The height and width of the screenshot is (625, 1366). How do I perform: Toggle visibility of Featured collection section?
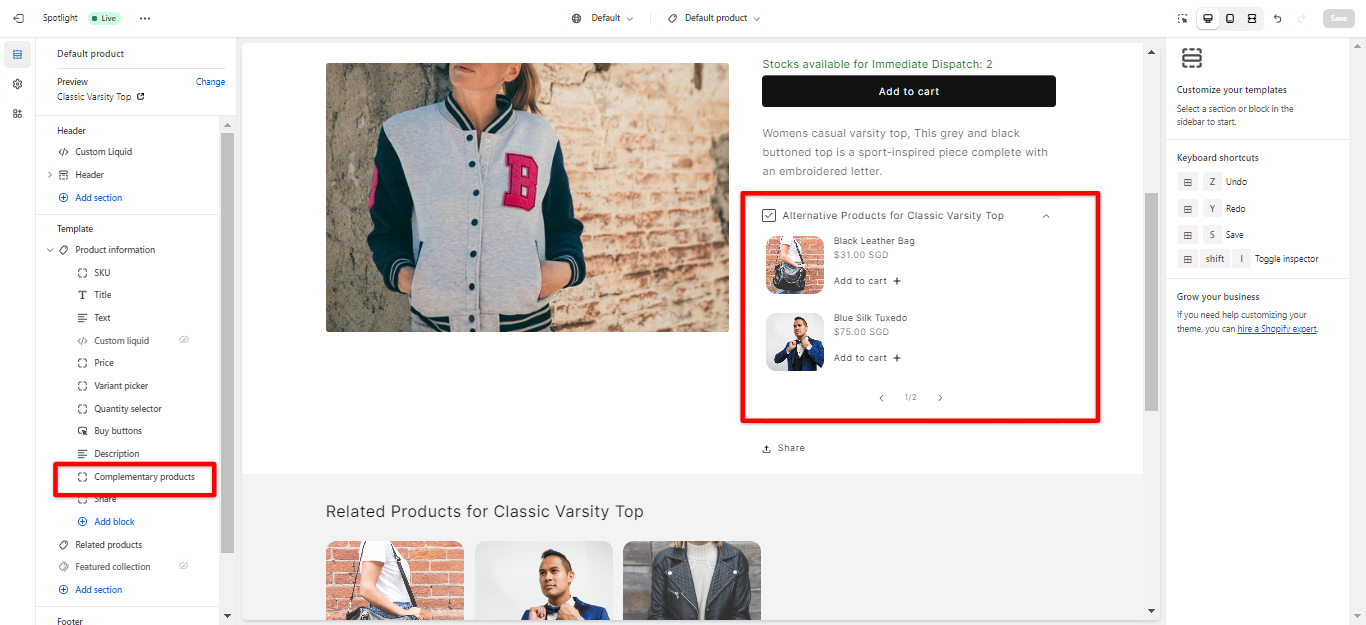point(183,566)
